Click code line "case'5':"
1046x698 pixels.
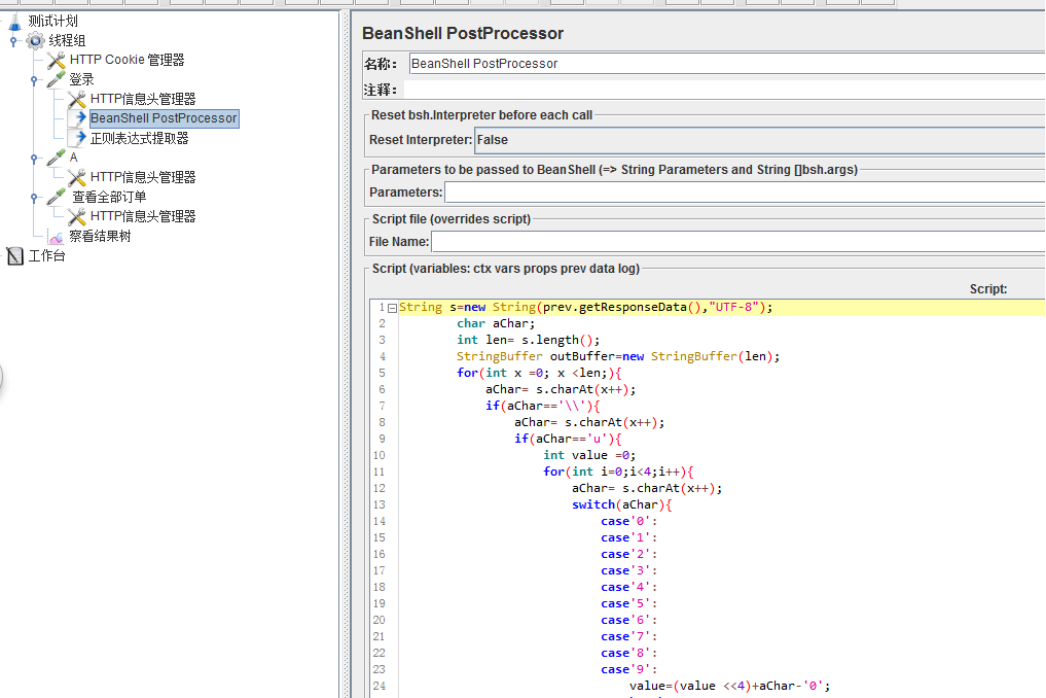pos(629,604)
